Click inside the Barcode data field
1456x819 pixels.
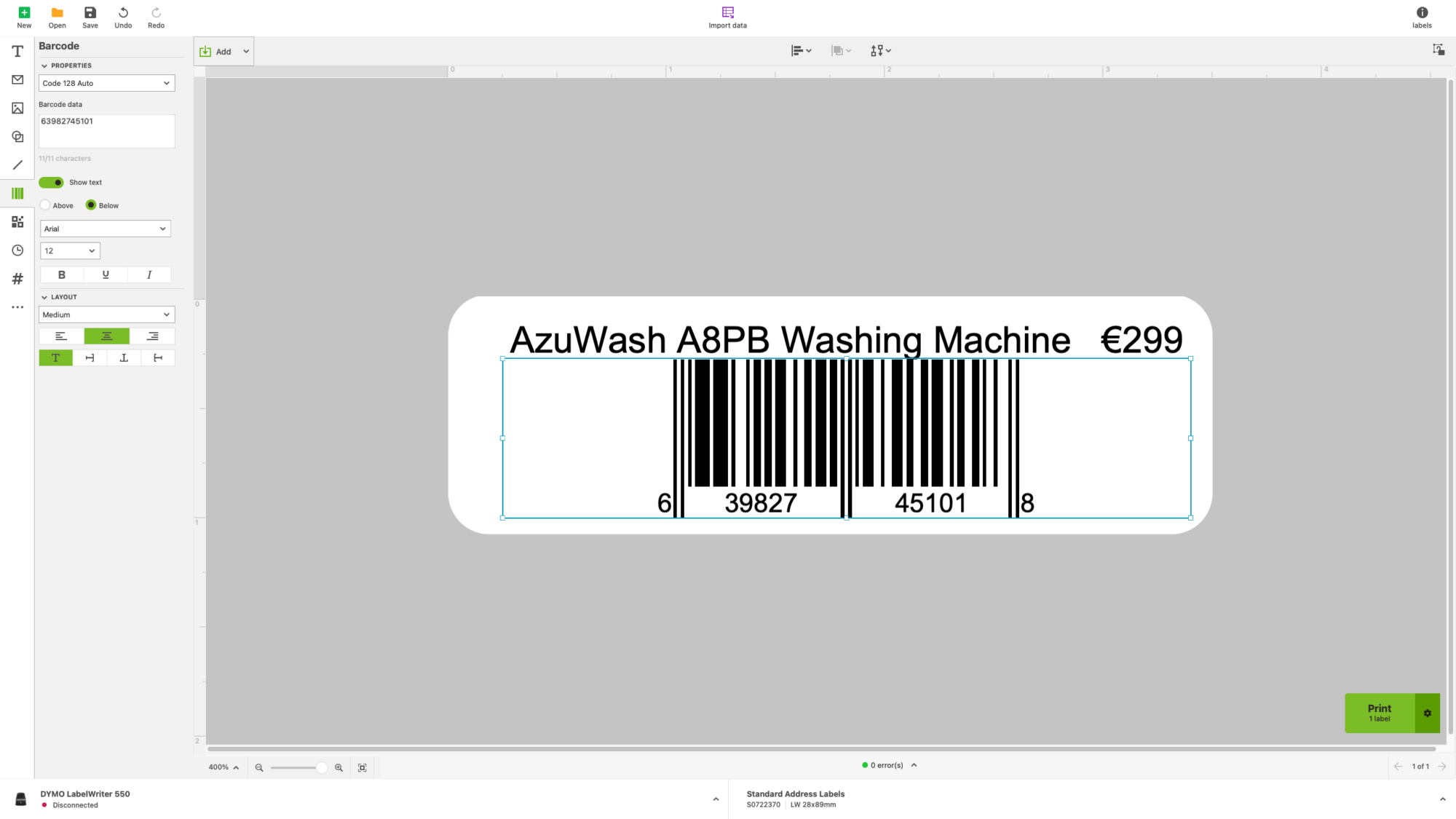pos(106,131)
